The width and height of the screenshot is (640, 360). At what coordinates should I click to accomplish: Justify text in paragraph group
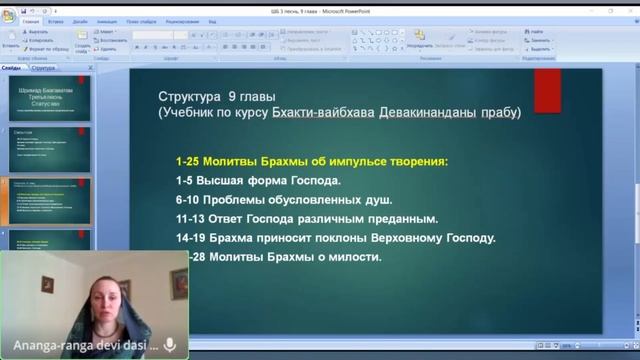(253, 47)
